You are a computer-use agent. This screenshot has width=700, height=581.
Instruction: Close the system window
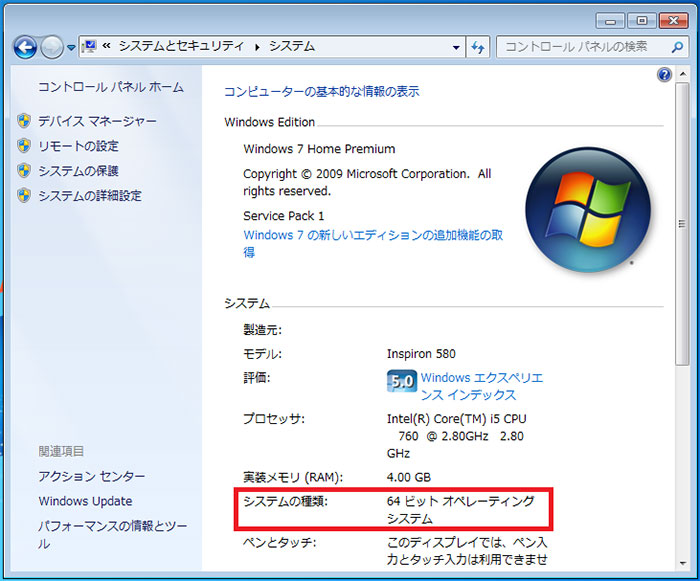[673, 21]
